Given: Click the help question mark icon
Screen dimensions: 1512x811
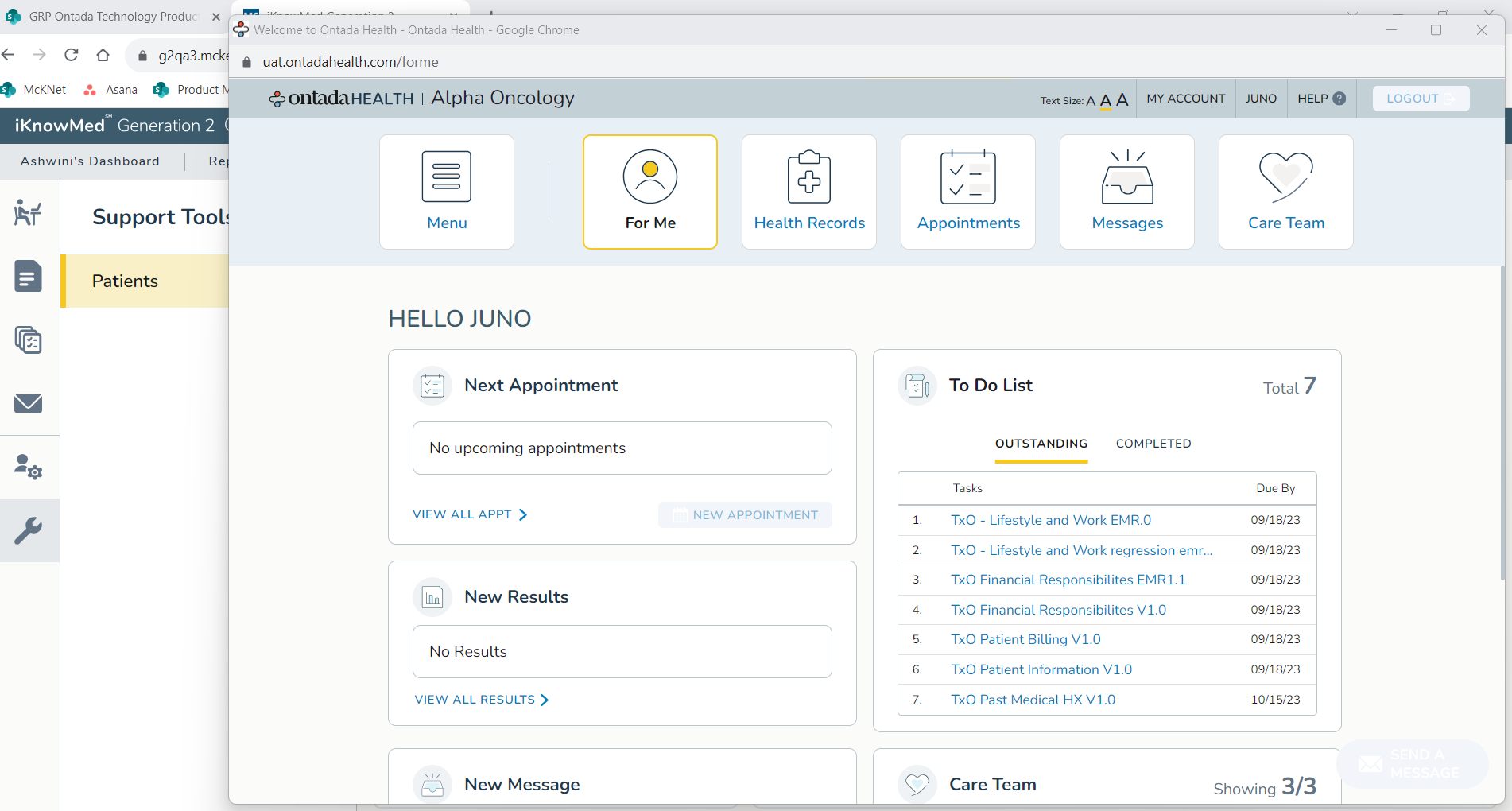Looking at the screenshot, I should 1339,99.
